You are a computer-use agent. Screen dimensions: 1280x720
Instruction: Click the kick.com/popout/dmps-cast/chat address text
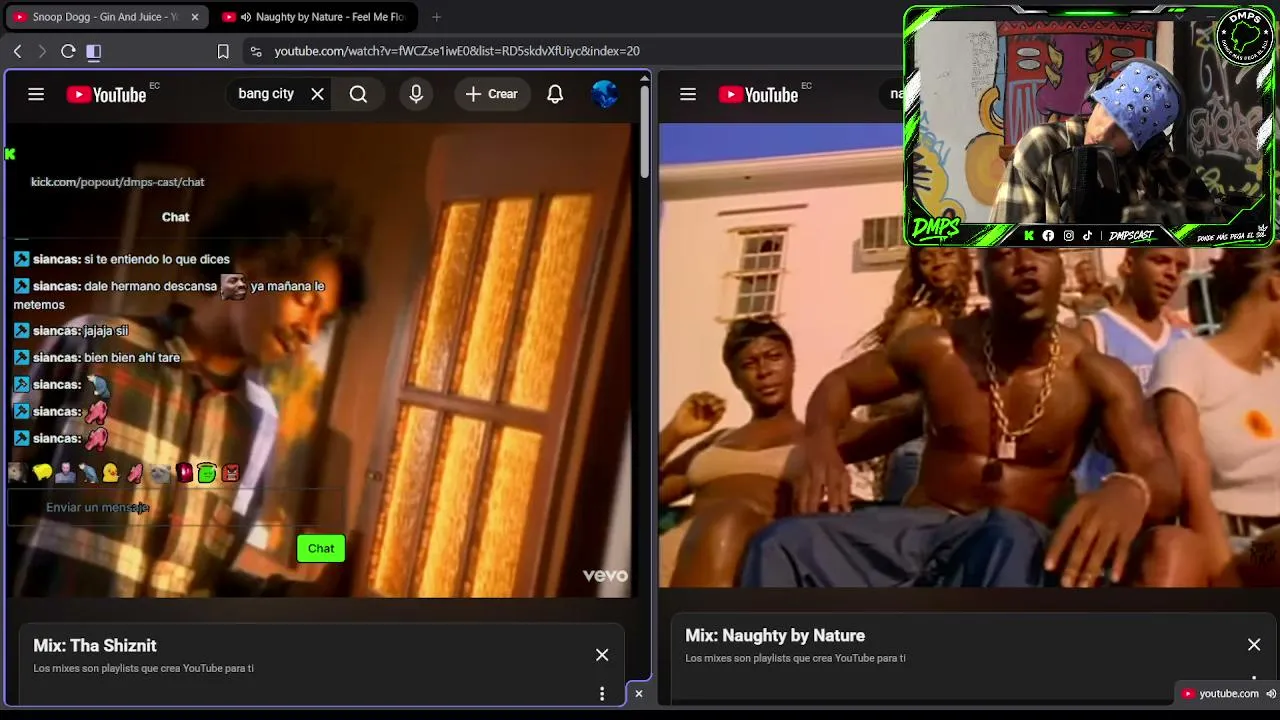point(117,182)
